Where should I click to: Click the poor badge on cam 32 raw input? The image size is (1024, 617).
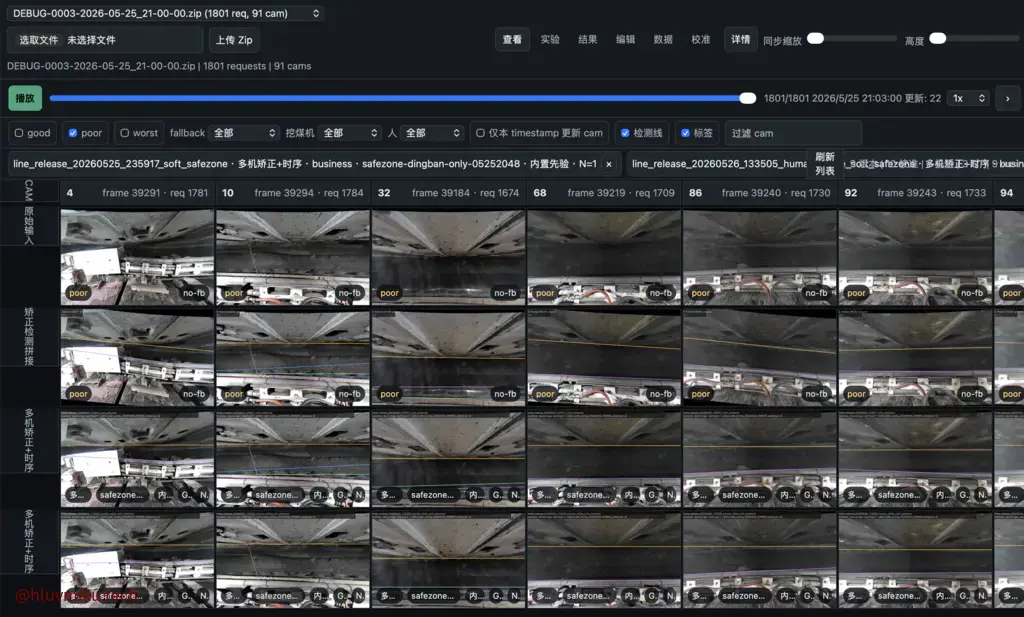(x=389, y=293)
